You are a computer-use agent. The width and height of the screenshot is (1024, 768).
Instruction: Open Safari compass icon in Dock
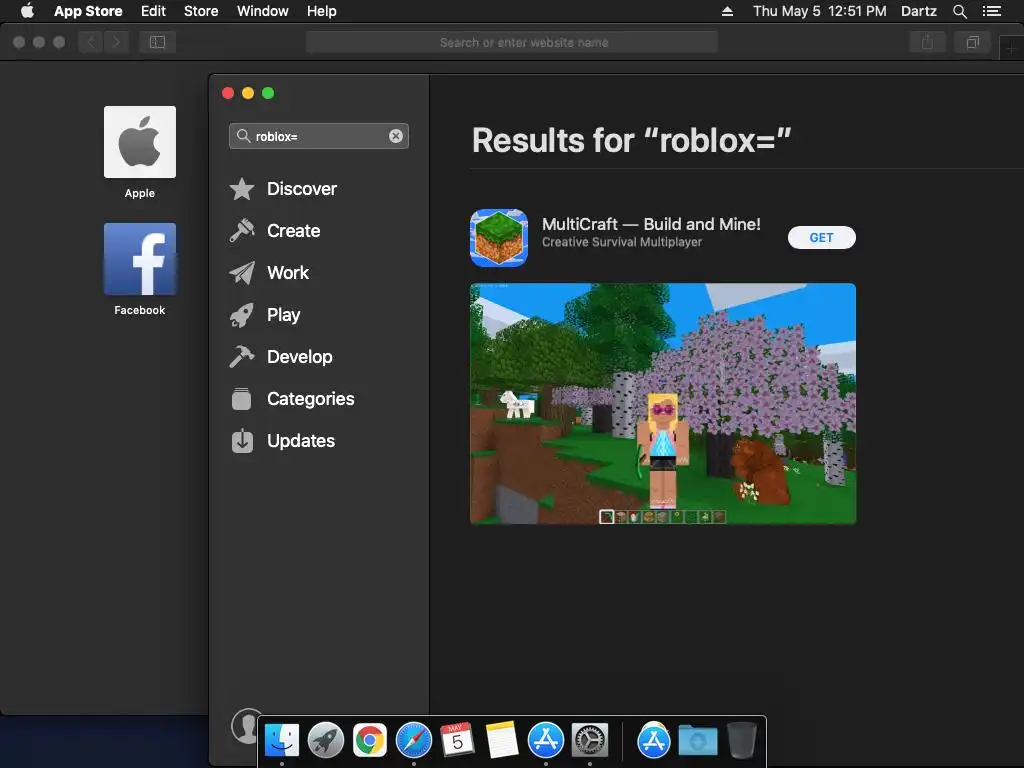pyautogui.click(x=413, y=741)
